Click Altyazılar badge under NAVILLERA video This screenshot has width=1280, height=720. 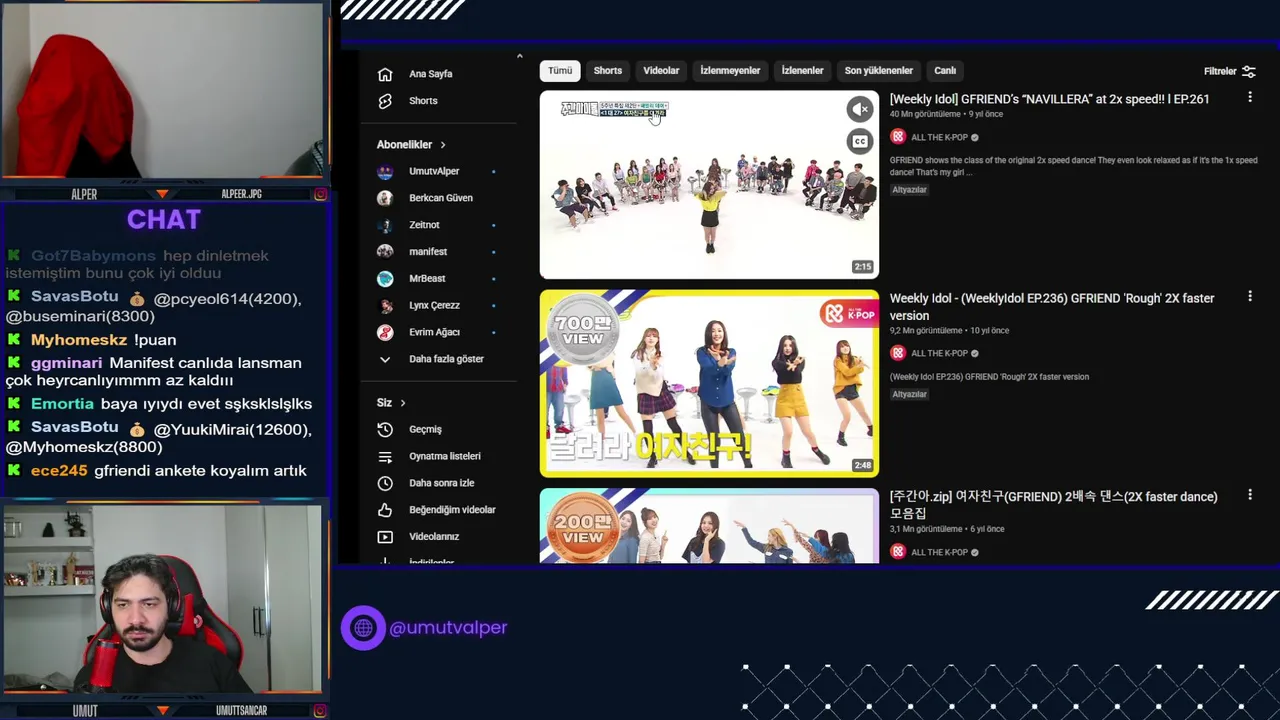(909, 190)
